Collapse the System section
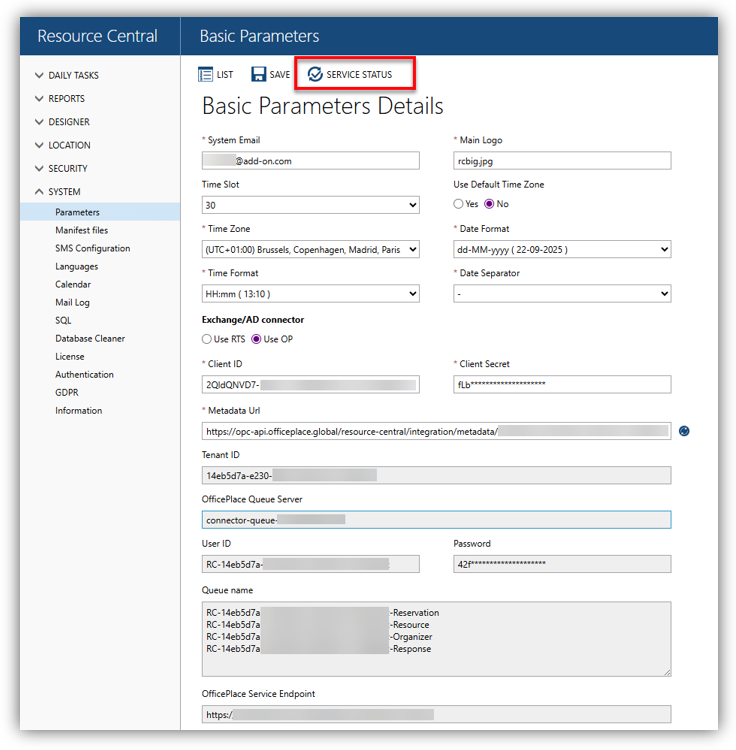 pos(57,192)
